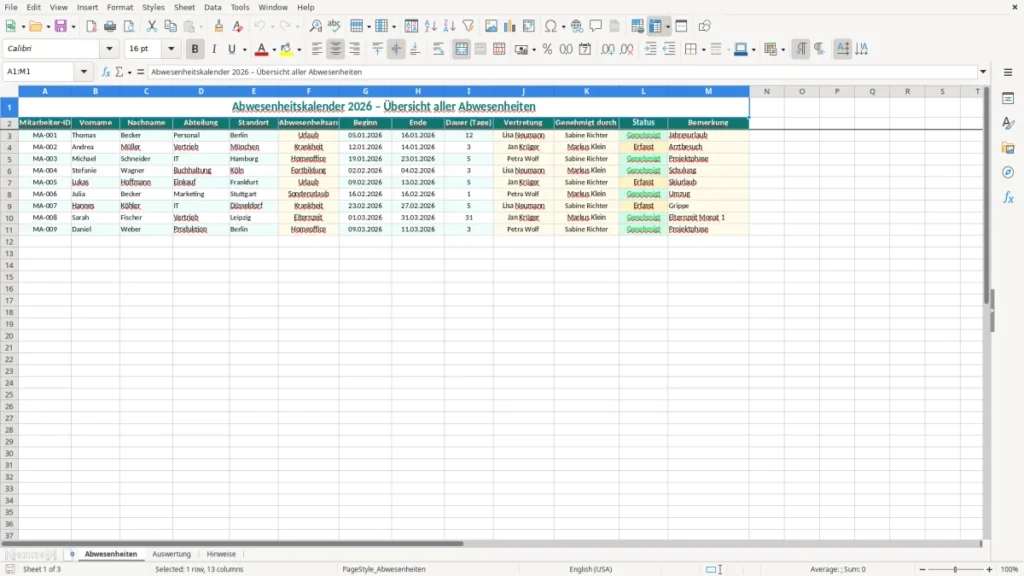This screenshot has width=1024, height=576.
Task: Open sidebar Properties panel icon
Action: point(1008,99)
